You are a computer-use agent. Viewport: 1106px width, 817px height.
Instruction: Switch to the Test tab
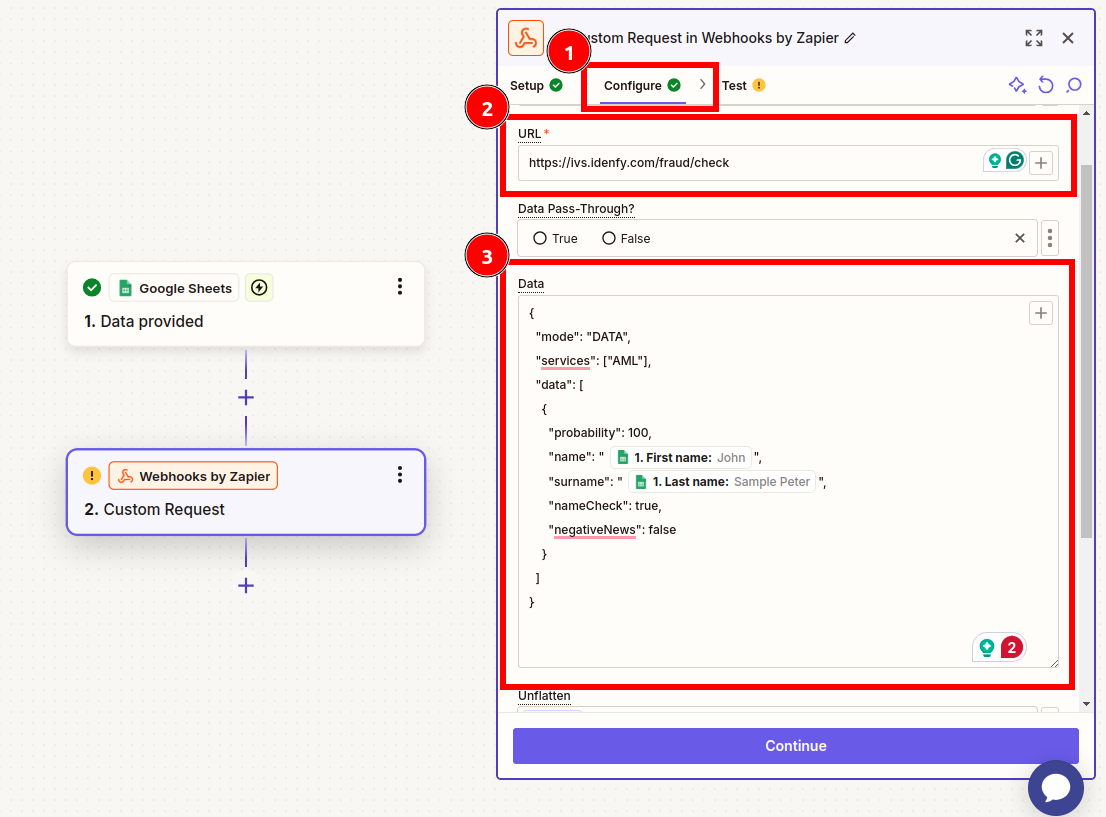pyautogui.click(x=736, y=85)
